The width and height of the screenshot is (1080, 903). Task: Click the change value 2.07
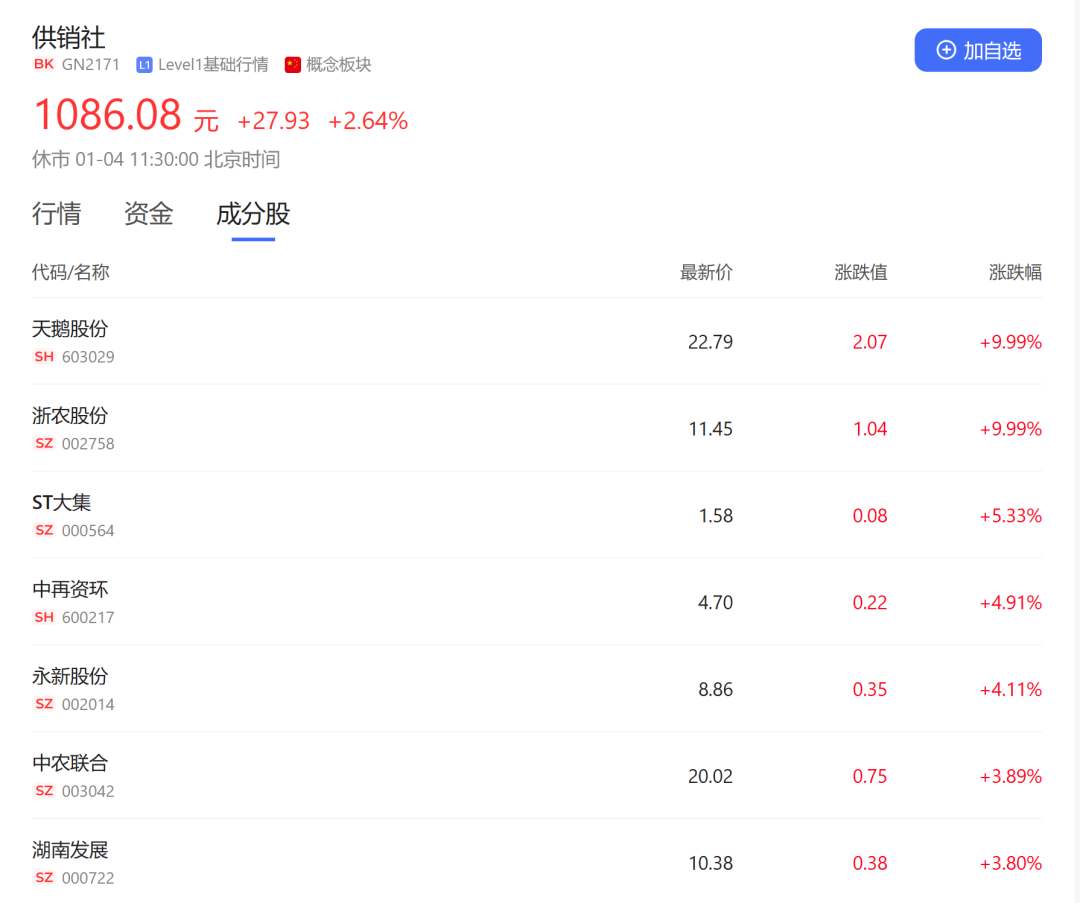coord(870,342)
